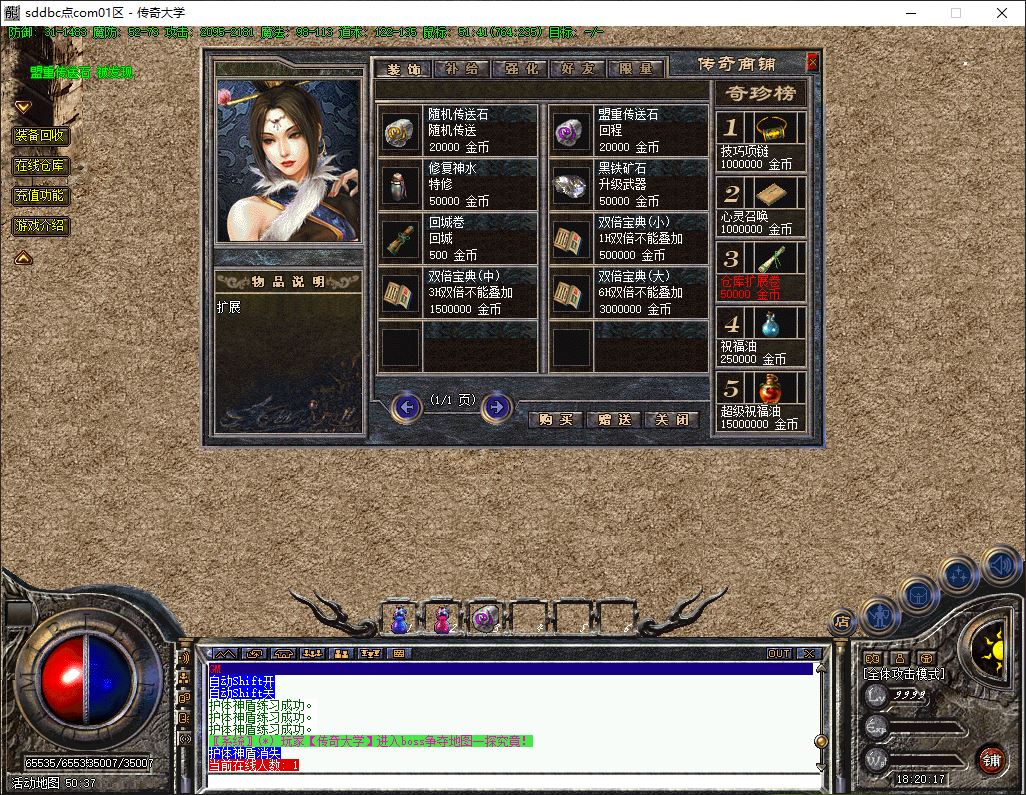Select the 盟重传送石 stone icon in shop
The image size is (1026, 795).
coord(570,131)
